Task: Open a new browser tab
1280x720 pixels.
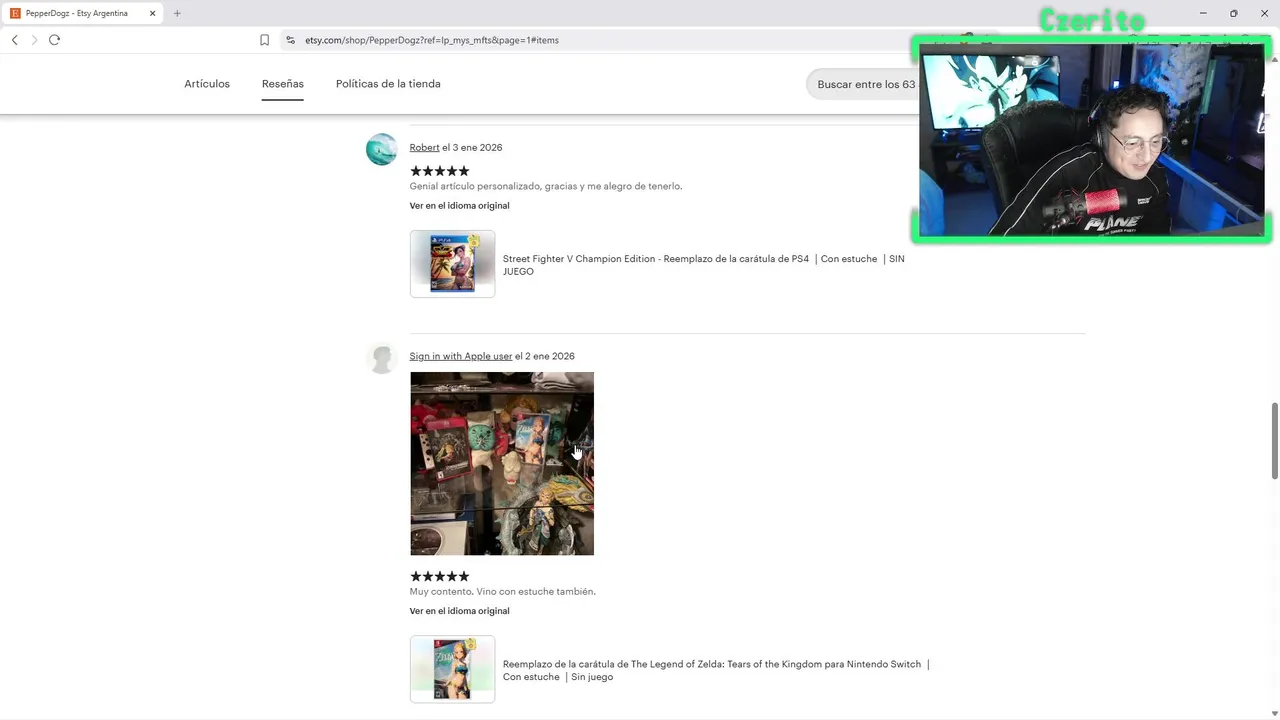Action: click(177, 13)
